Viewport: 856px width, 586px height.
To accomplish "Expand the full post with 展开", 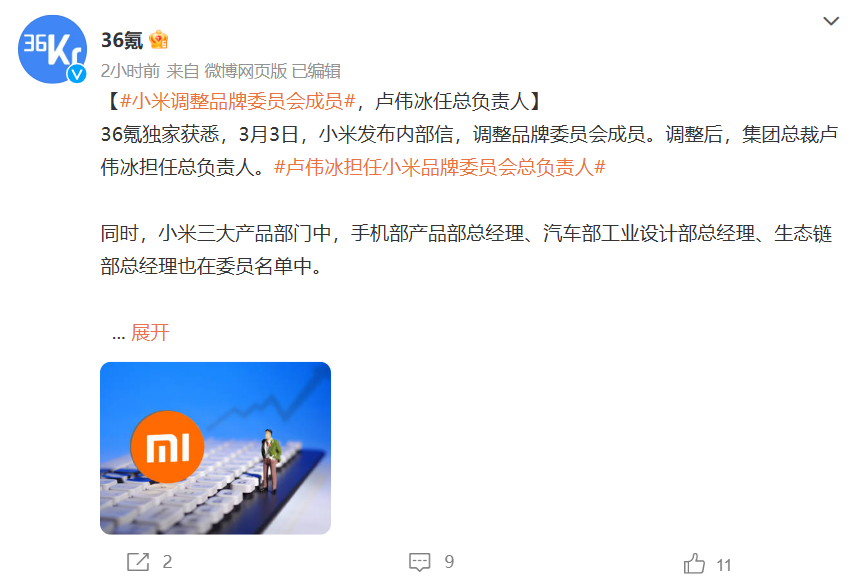I will tap(150, 333).
